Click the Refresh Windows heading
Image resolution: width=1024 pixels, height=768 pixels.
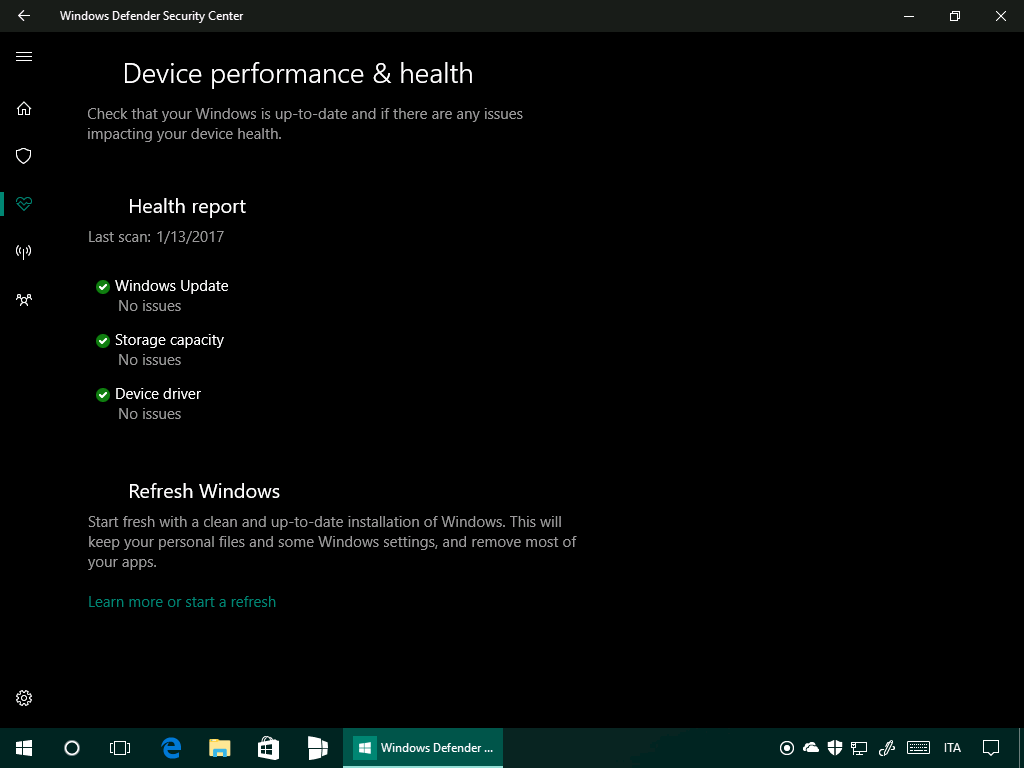(x=204, y=491)
